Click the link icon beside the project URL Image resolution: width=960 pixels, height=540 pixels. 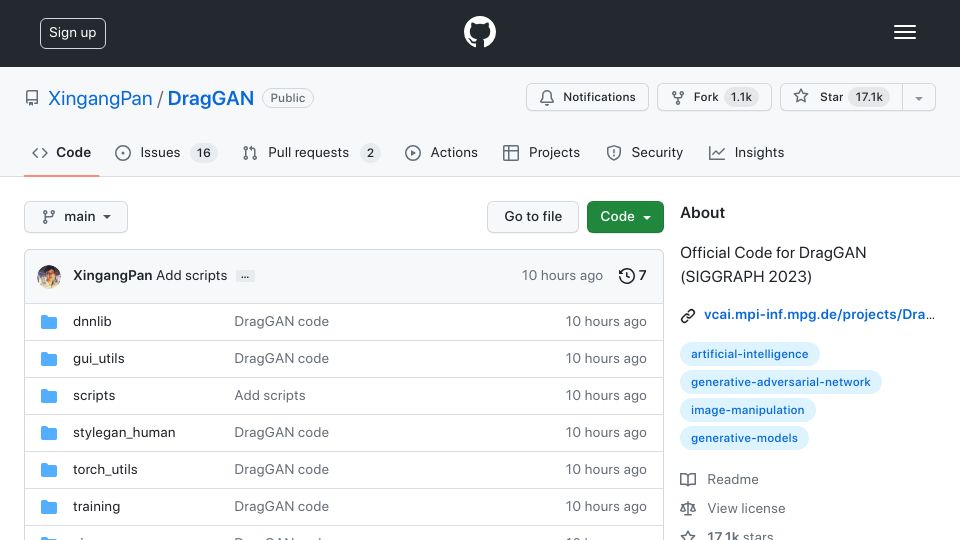[x=688, y=315]
